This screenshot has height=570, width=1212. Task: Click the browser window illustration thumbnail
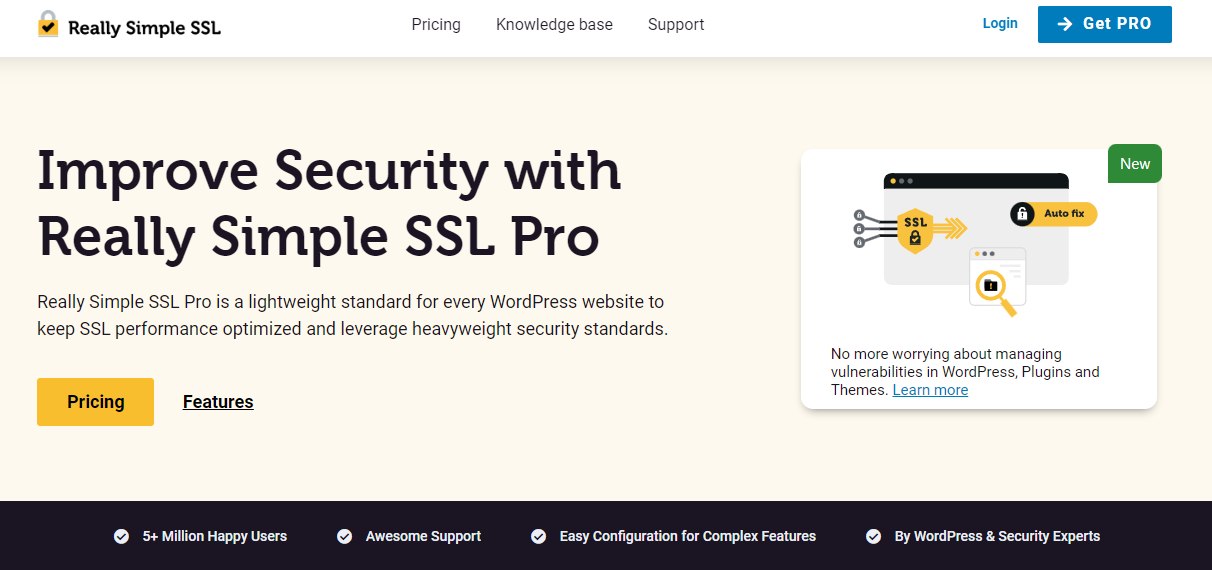(x=976, y=245)
